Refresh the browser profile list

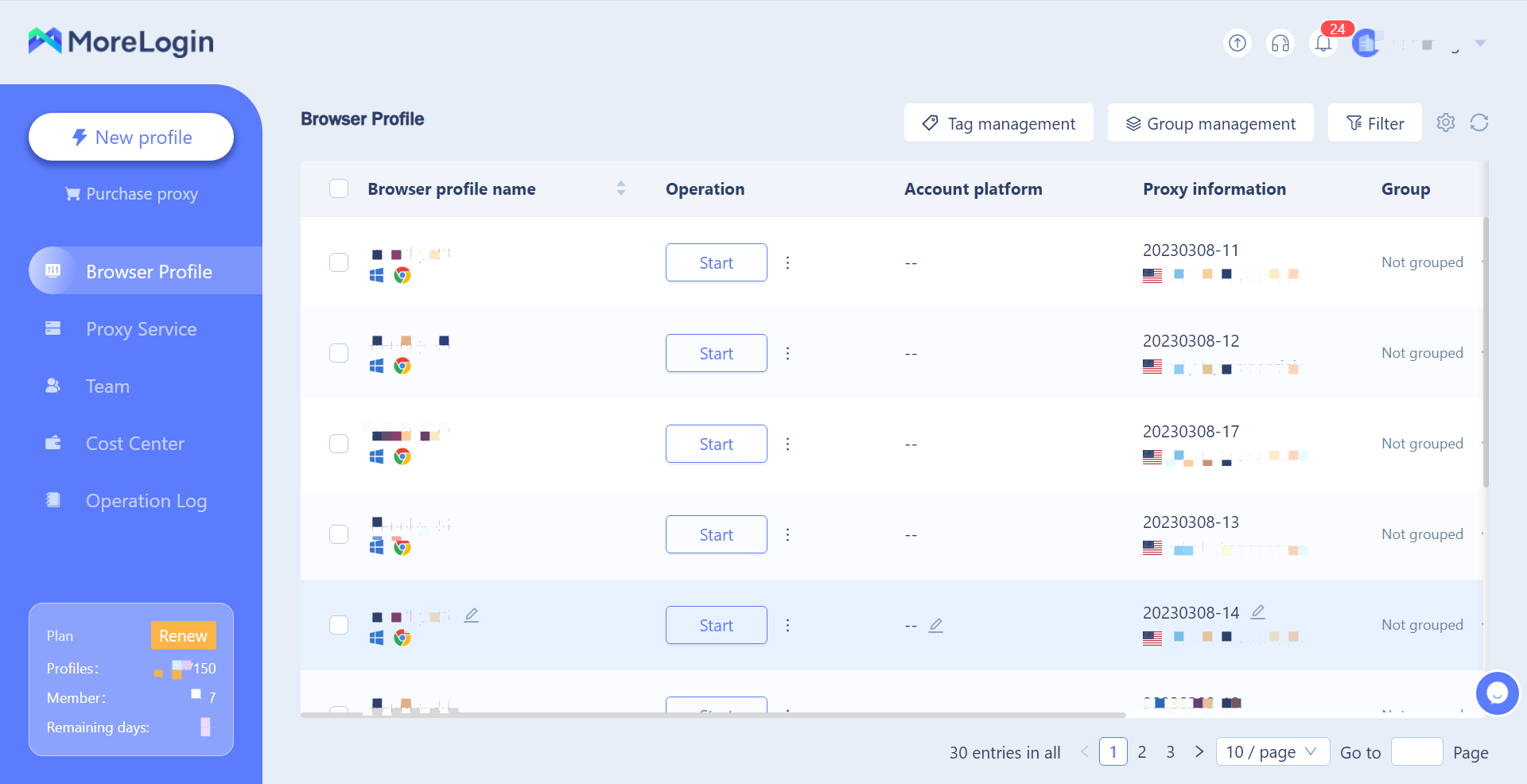(x=1479, y=122)
